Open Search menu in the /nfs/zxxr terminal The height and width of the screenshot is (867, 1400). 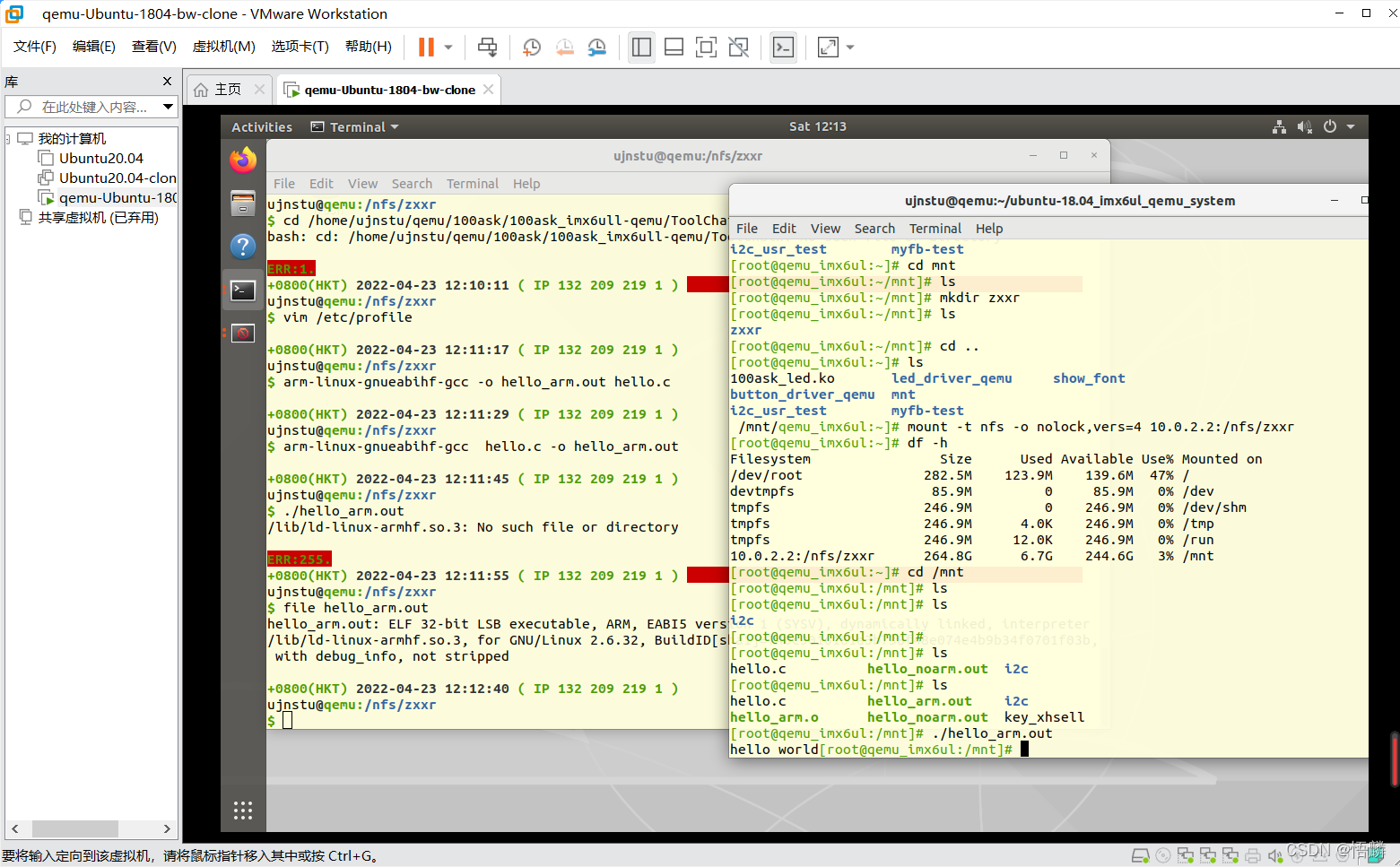pos(412,184)
